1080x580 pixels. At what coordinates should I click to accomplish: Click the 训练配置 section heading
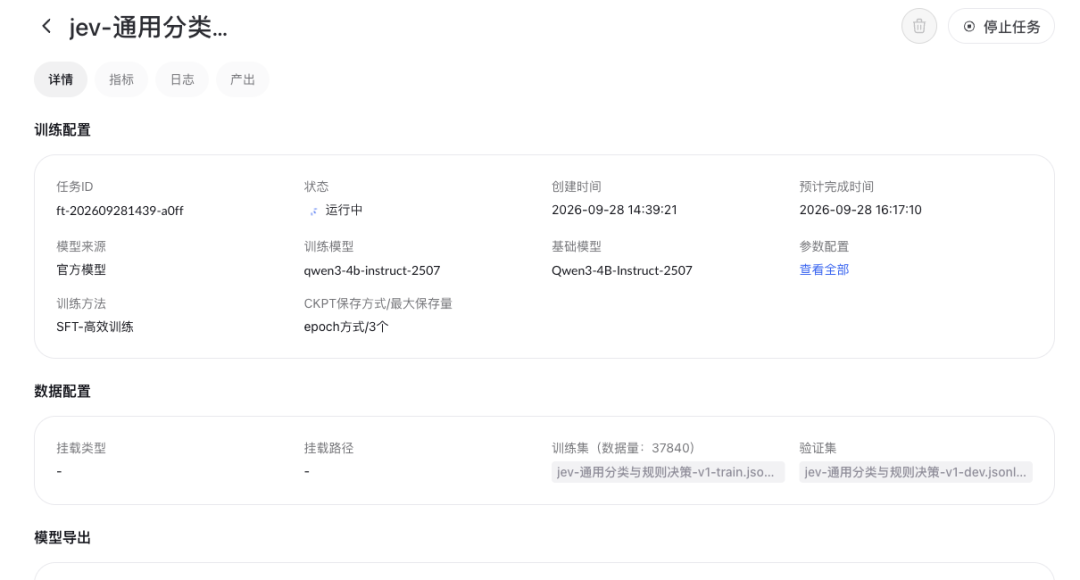[x=63, y=130]
